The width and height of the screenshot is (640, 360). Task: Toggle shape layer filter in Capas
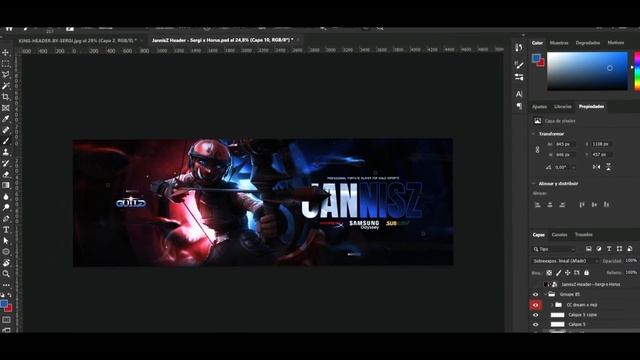[619, 249]
